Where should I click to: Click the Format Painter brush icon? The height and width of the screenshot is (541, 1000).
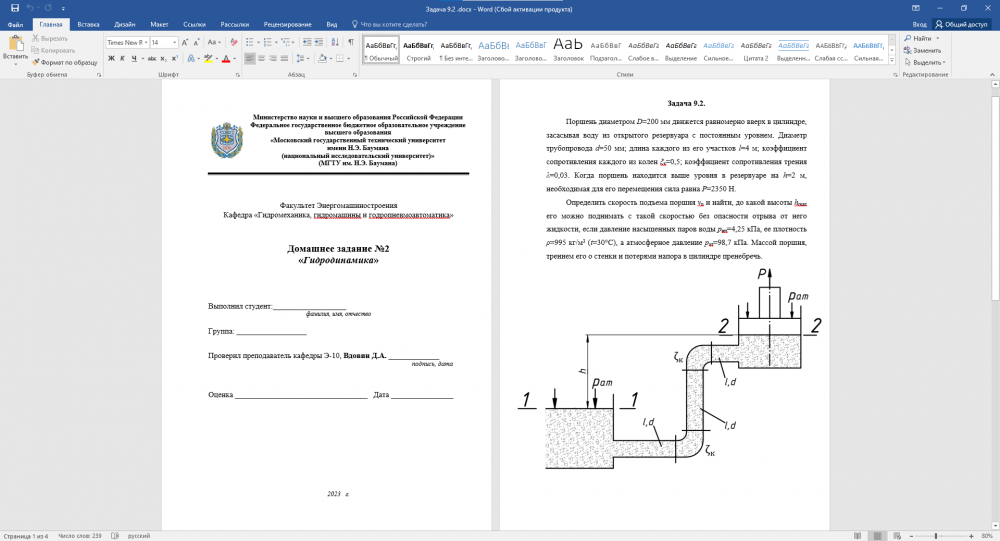pos(36,62)
